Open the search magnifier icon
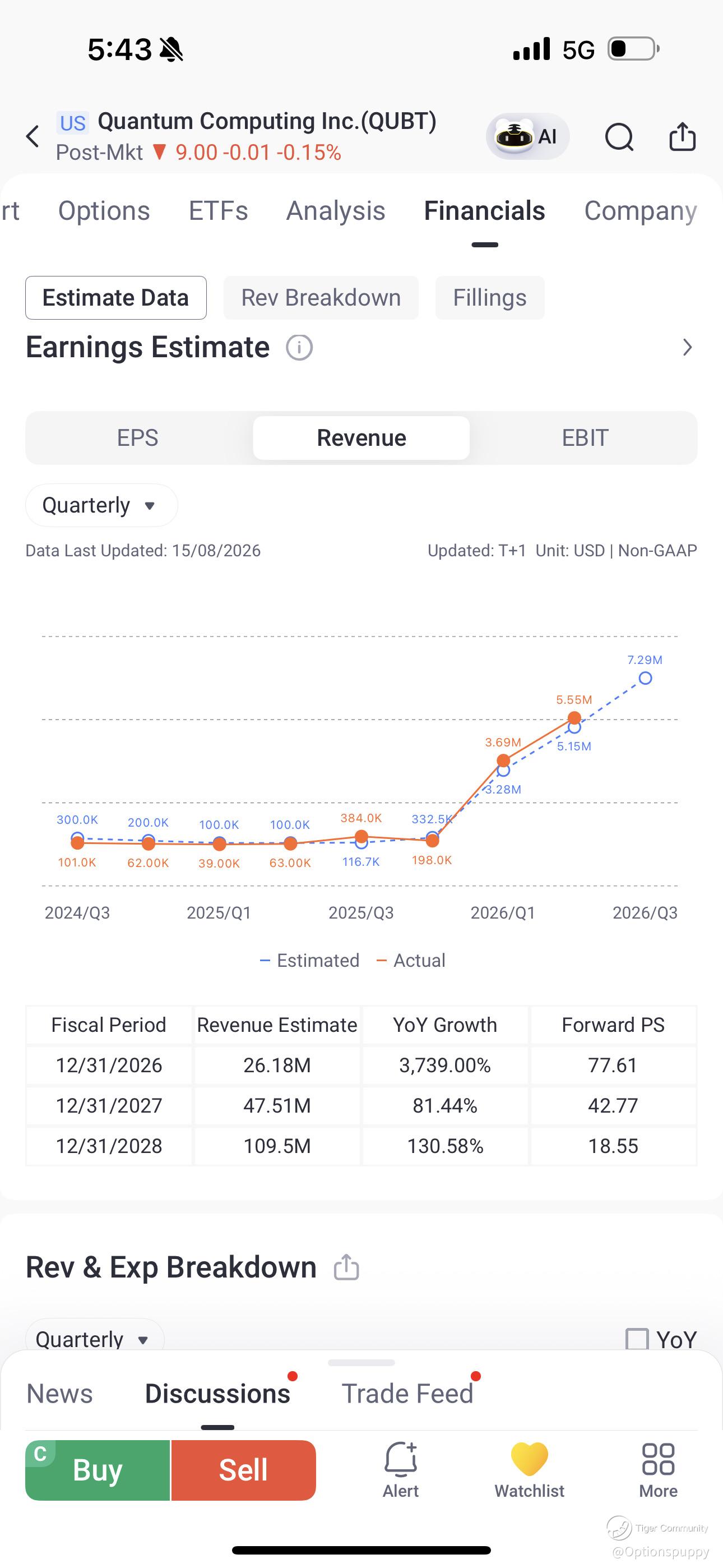The height and width of the screenshot is (1568, 723). point(619,136)
